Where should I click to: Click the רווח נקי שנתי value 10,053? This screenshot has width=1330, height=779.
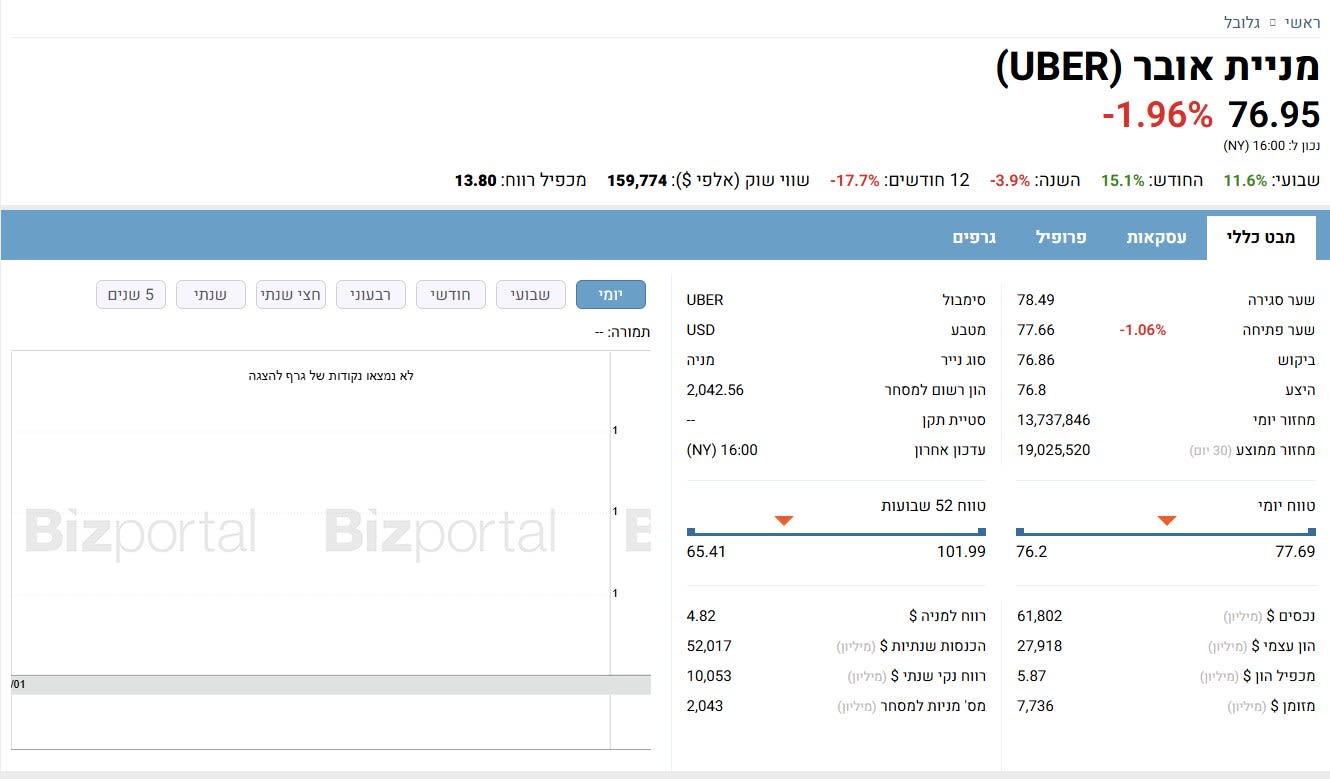pyautogui.click(x=710, y=676)
